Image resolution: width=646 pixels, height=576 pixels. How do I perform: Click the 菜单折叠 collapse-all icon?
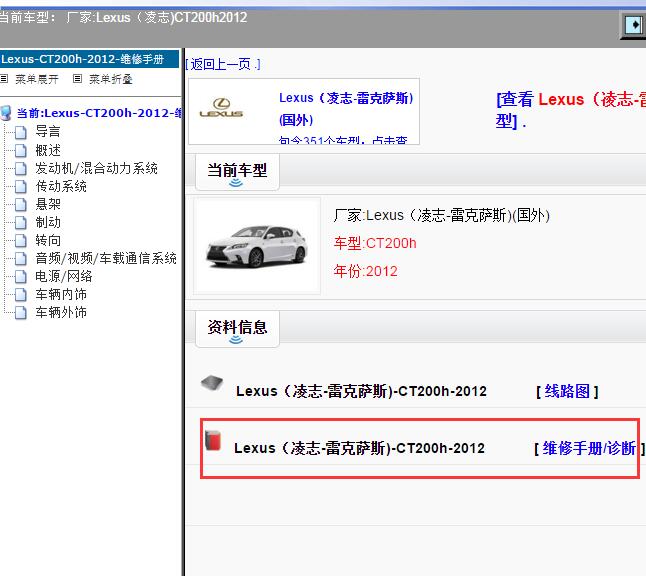77,78
